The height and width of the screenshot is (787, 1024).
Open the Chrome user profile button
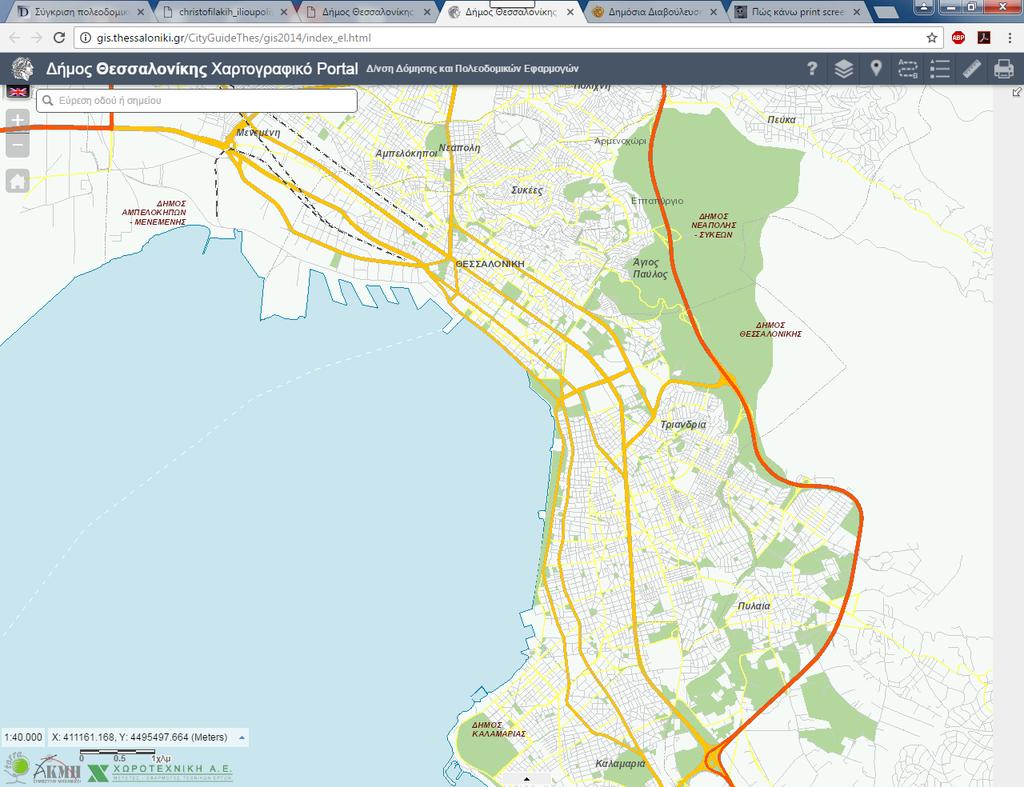[x=923, y=7]
